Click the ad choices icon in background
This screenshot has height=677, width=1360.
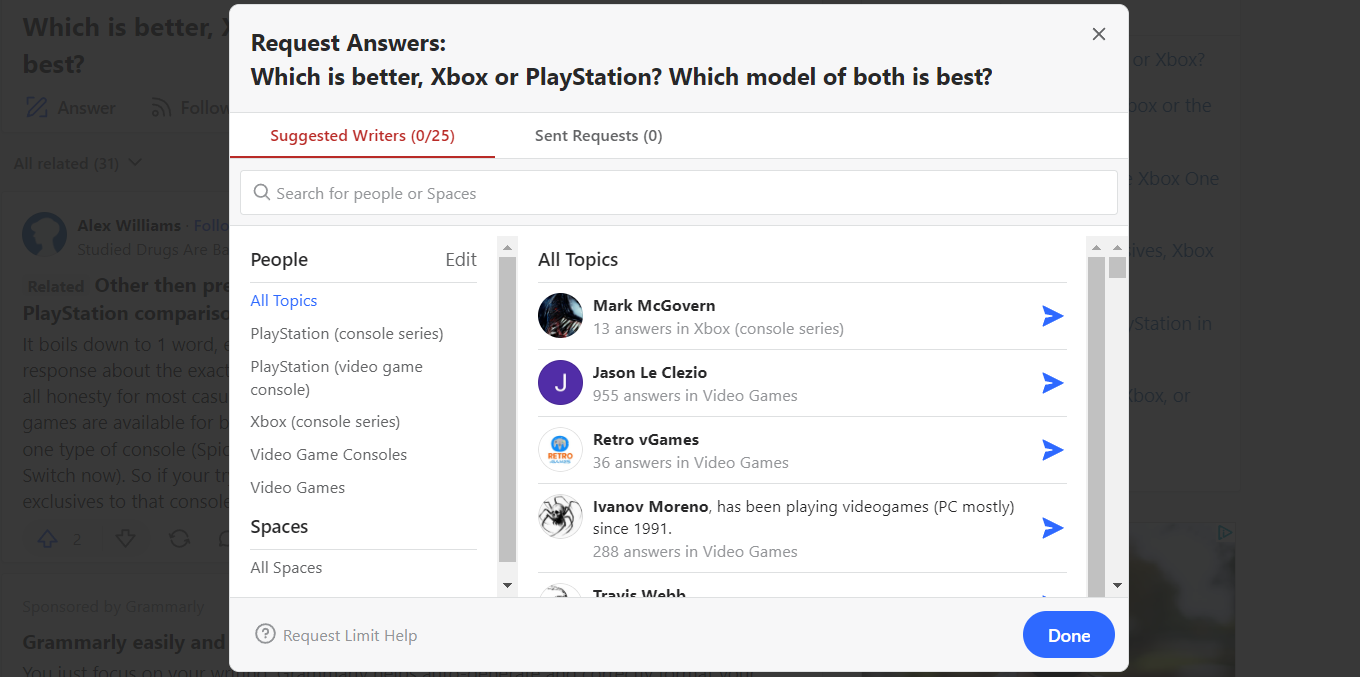click(x=1225, y=533)
